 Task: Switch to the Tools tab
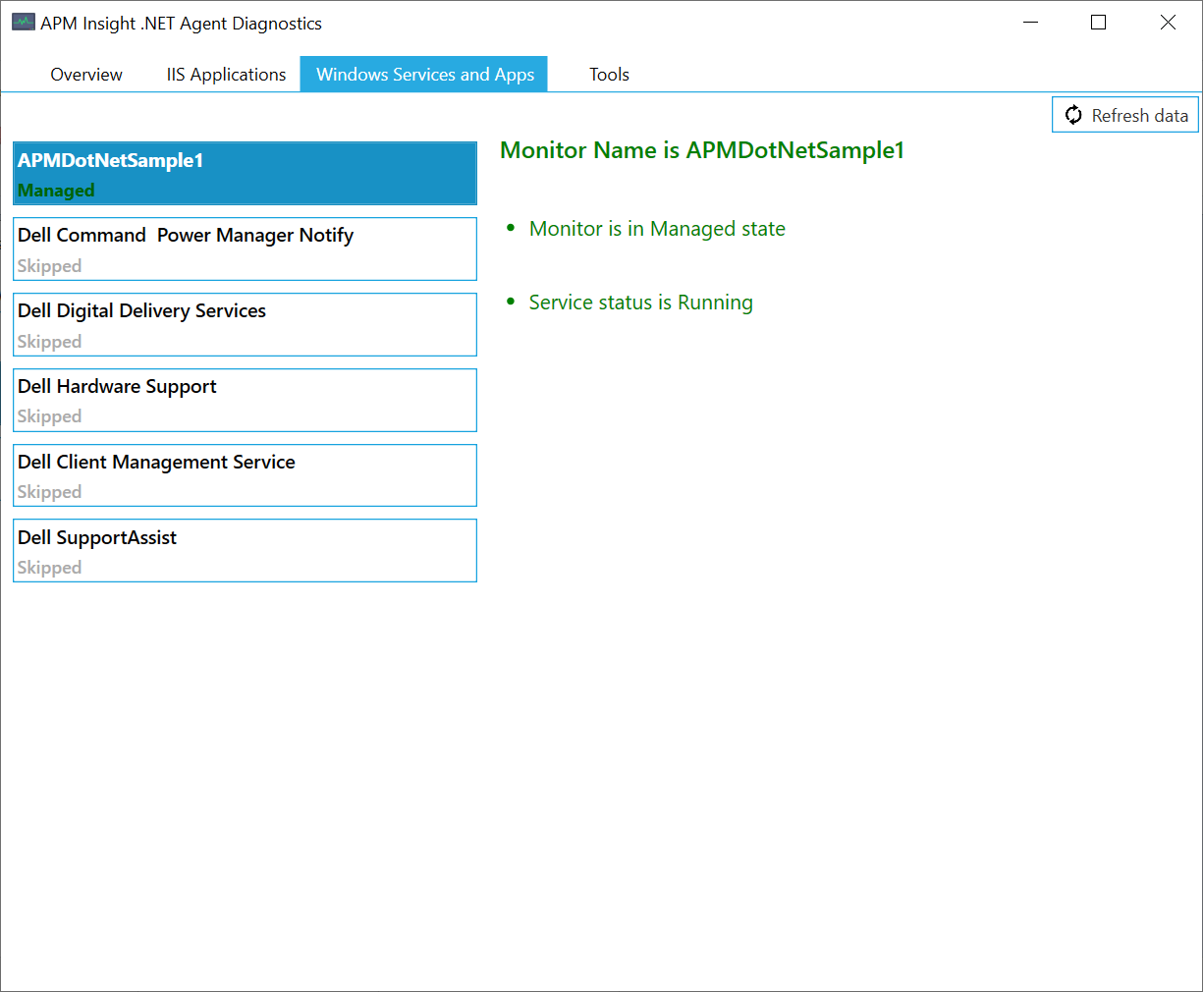tap(609, 74)
